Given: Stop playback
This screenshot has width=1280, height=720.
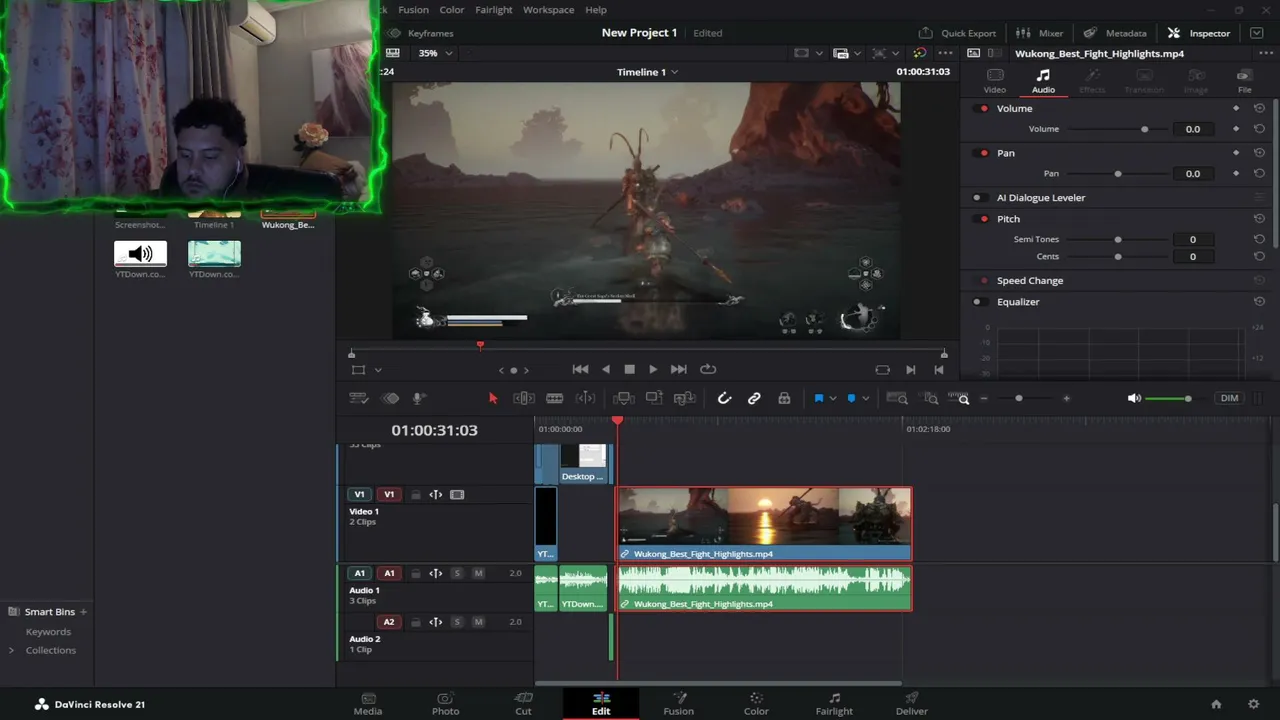Looking at the screenshot, I should [629, 369].
